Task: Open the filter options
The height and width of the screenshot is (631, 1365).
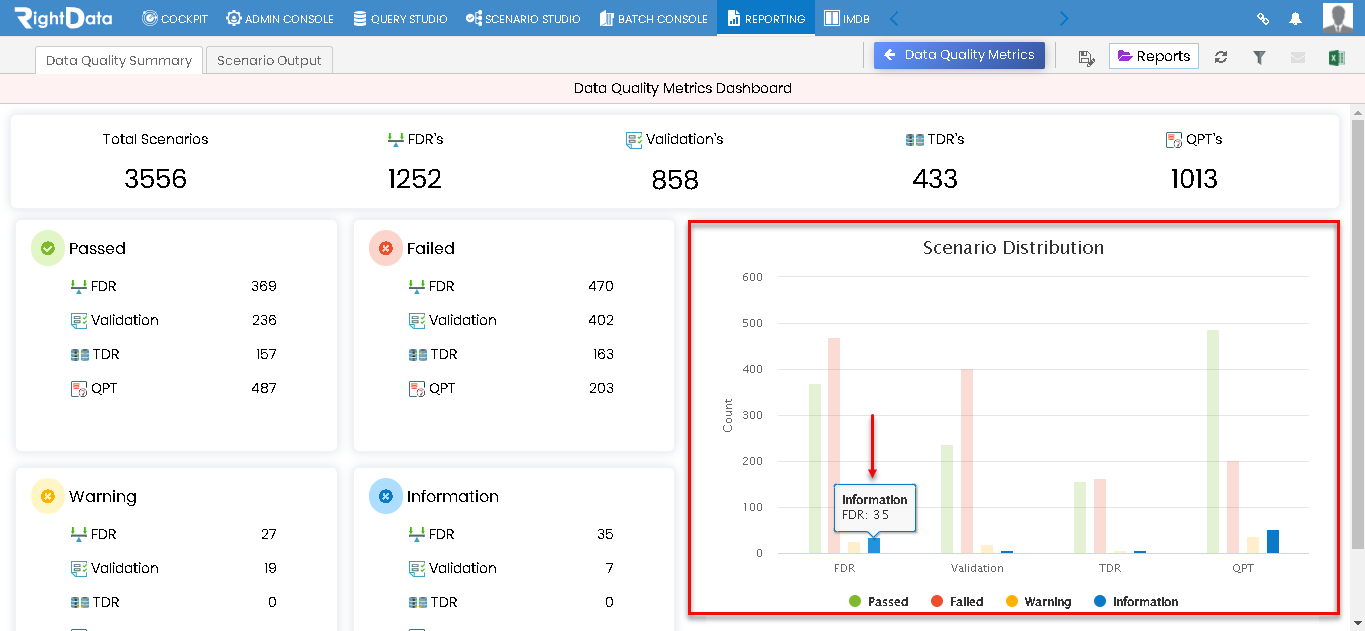Action: [x=1259, y=57]
